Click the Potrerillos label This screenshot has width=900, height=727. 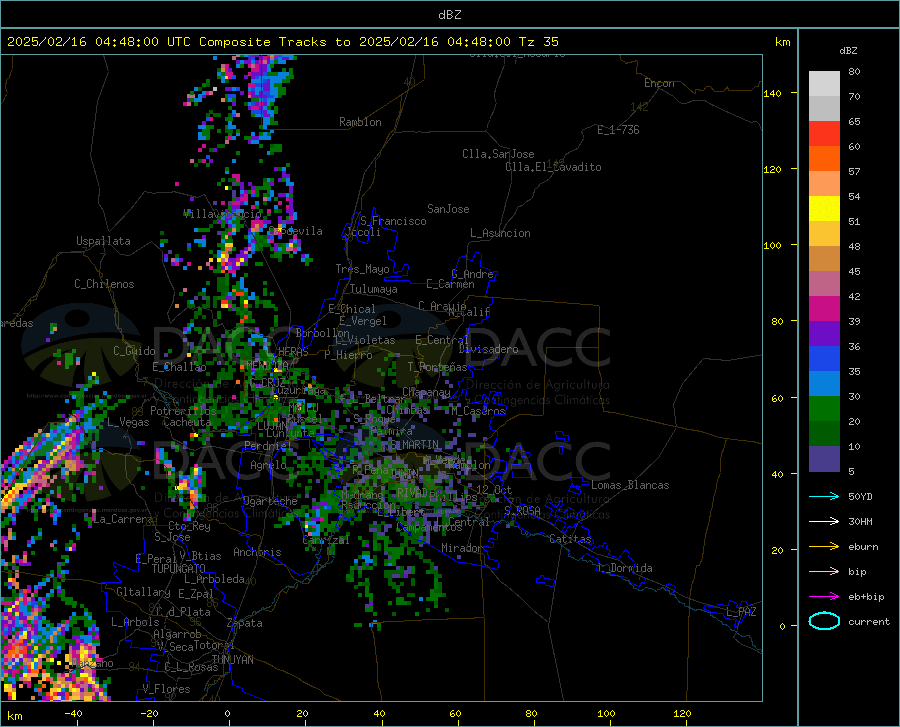point(183,411)
